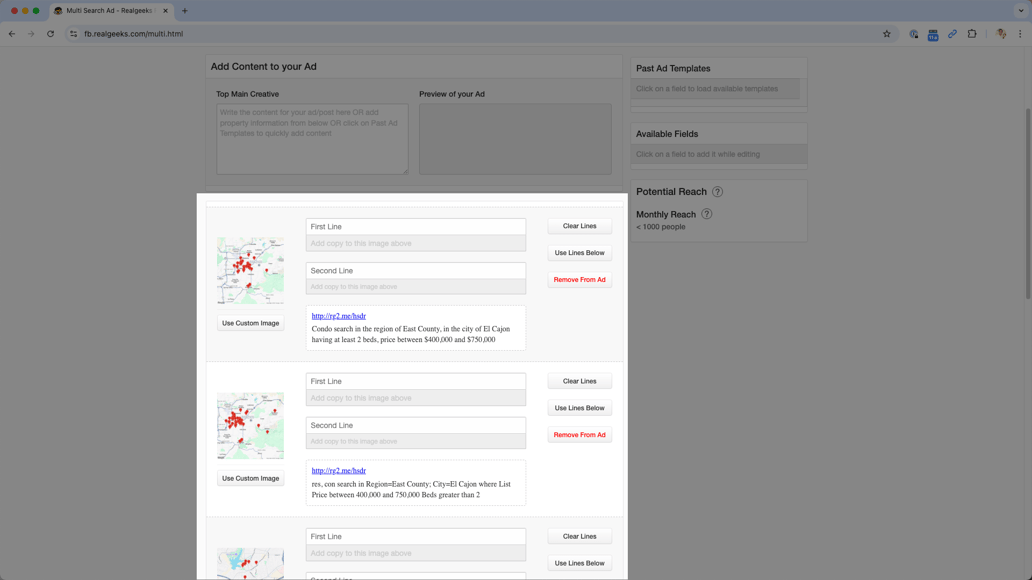The height and width of the screenshot is (580, 1032).
Task: Click the Monthly Reach help question mark
Action: [x=707, y=214]
